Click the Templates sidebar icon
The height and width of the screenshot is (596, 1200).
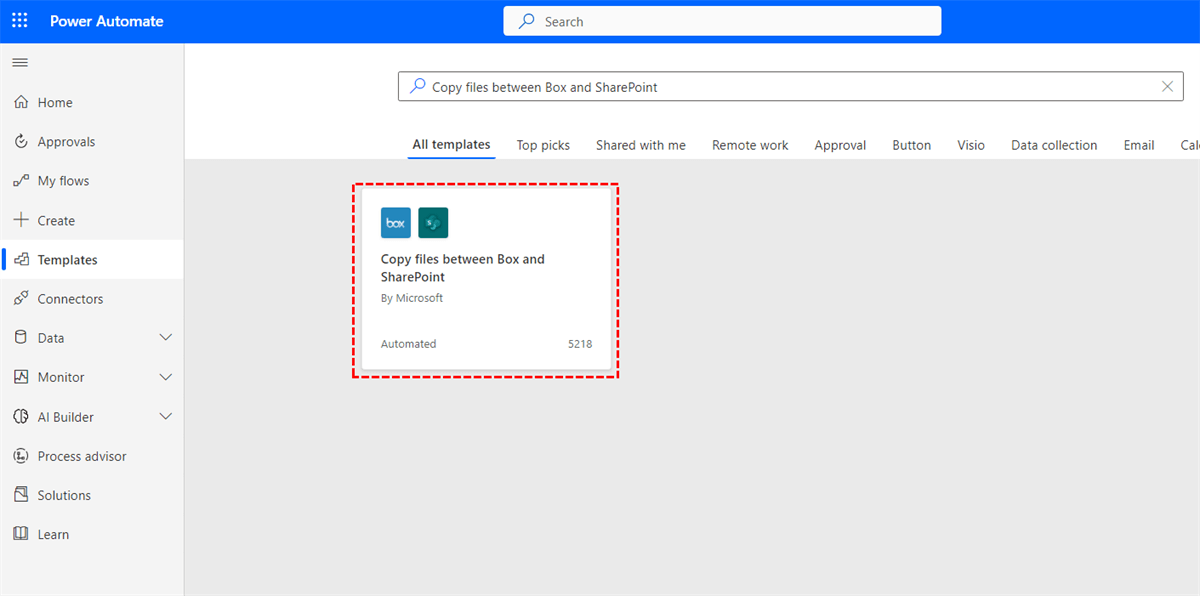[21, 260]
